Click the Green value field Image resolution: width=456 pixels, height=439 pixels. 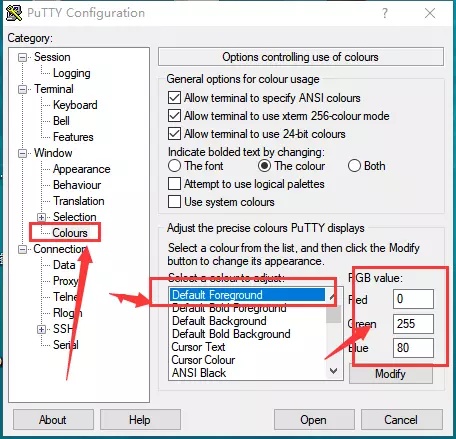[413, 324]
